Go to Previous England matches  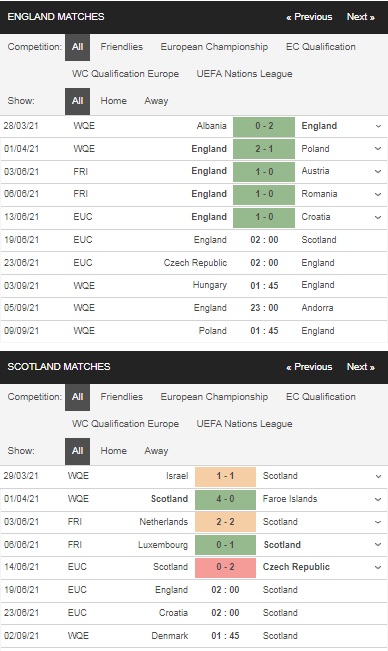click(x=309, y=17)
